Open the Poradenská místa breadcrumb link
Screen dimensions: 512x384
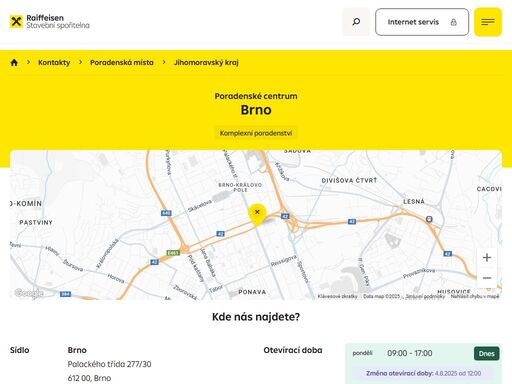pyautogui.click(x=122, y=62)
